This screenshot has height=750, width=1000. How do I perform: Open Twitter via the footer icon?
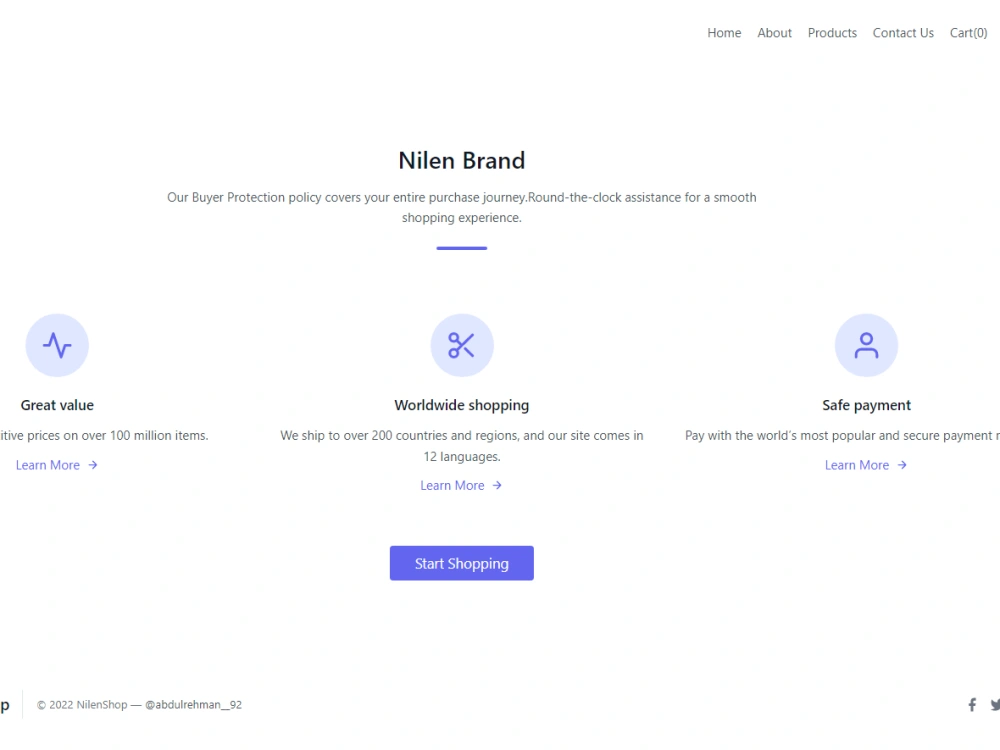(995, 704)
